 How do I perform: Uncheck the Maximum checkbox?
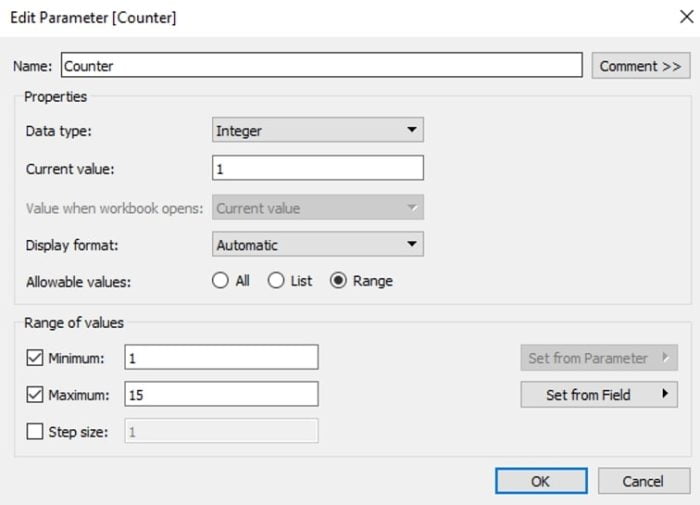tap(35, 395)
